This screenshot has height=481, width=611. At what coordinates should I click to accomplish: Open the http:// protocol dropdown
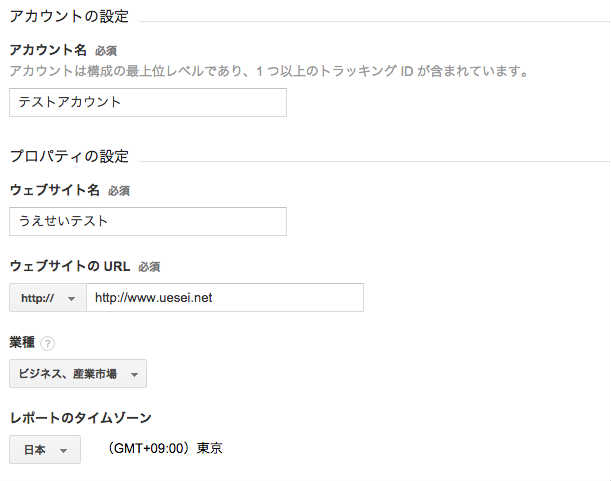tap(48, 298)
